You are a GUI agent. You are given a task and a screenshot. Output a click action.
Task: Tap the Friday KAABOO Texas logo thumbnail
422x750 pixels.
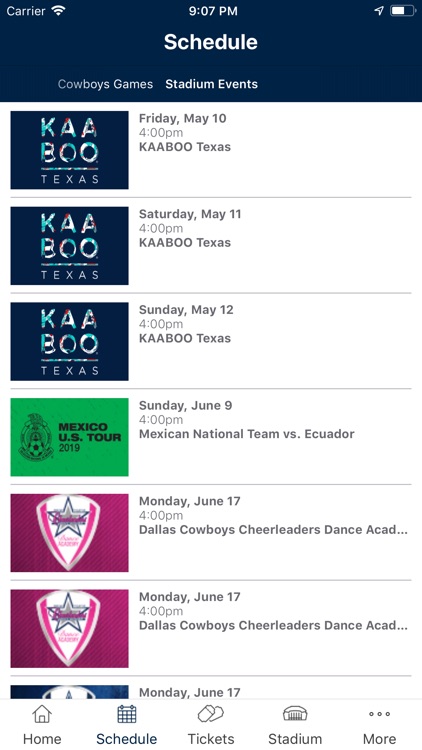[69, 150]
